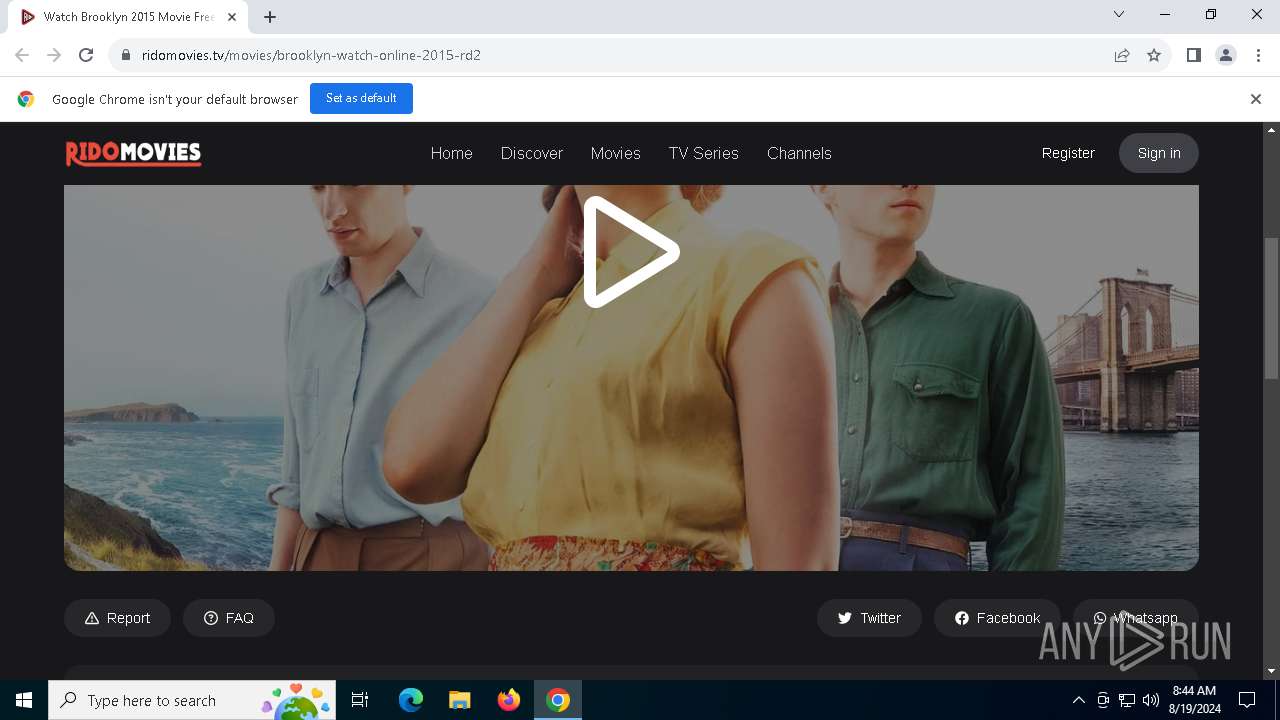Viewport: 1280px width, 720px height.
Task: Share this page icon in address bar
Action: coord(1122,55)
